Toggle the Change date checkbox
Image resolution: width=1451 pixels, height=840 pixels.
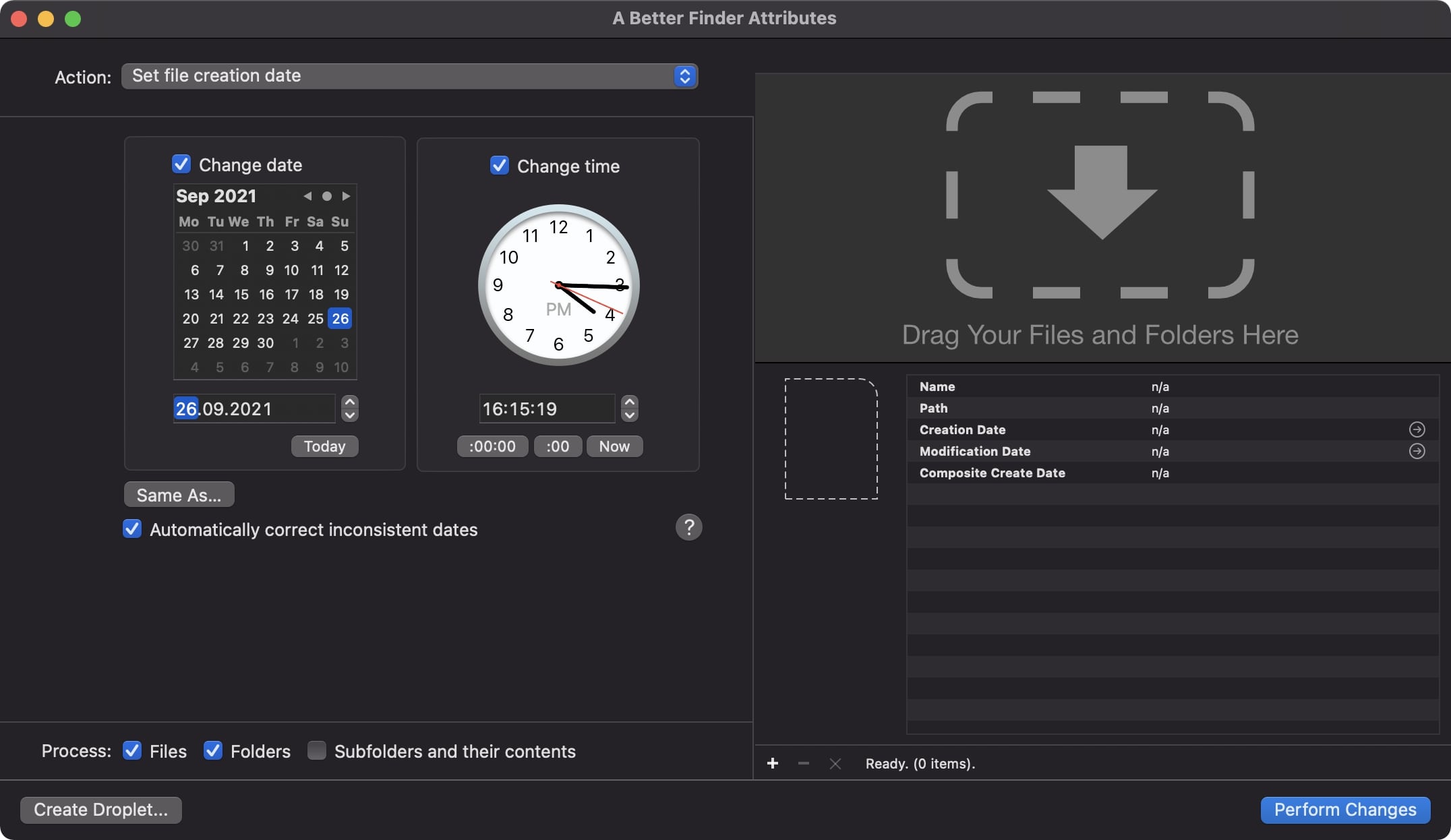181,165
